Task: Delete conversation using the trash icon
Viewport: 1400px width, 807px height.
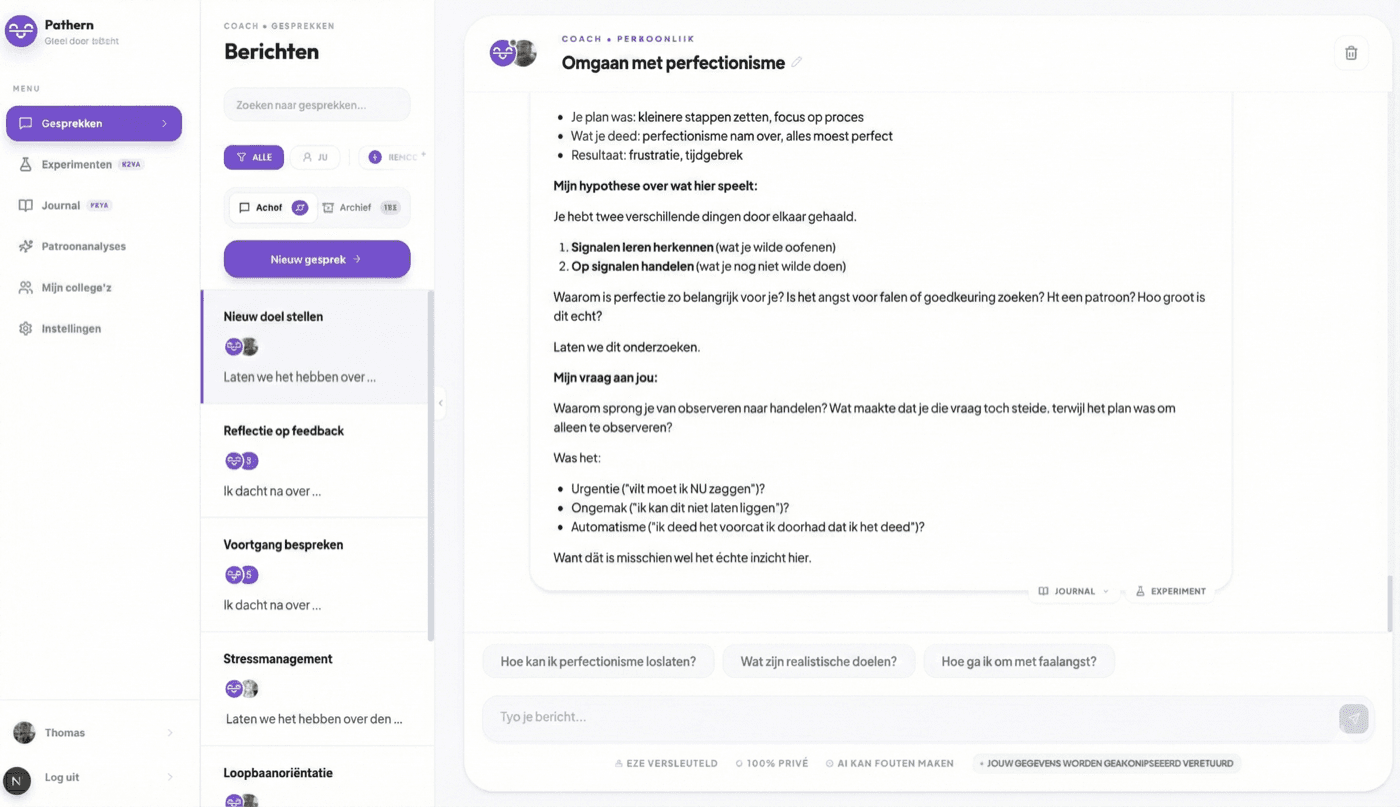Action: pyautogui.click(x=1351, y=52)
